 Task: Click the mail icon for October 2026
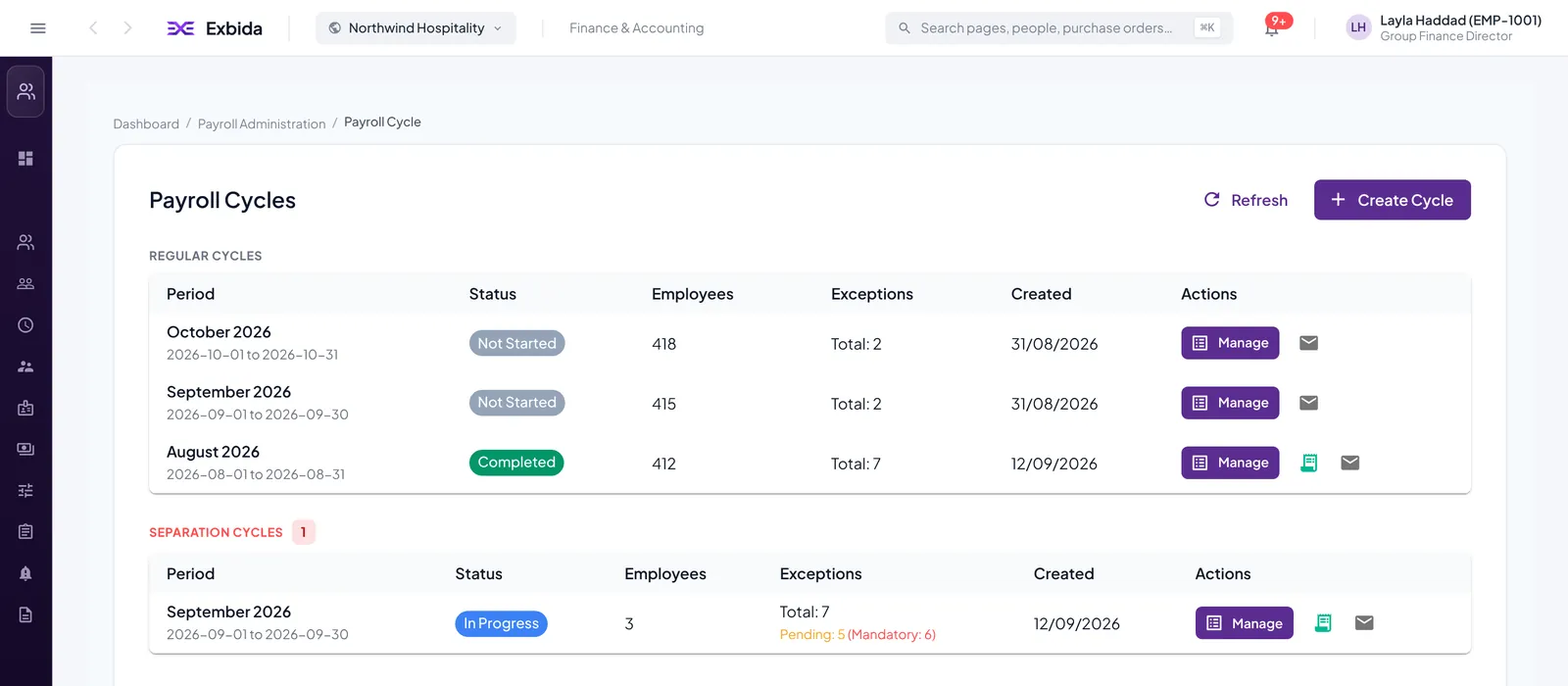[1308, 343]
